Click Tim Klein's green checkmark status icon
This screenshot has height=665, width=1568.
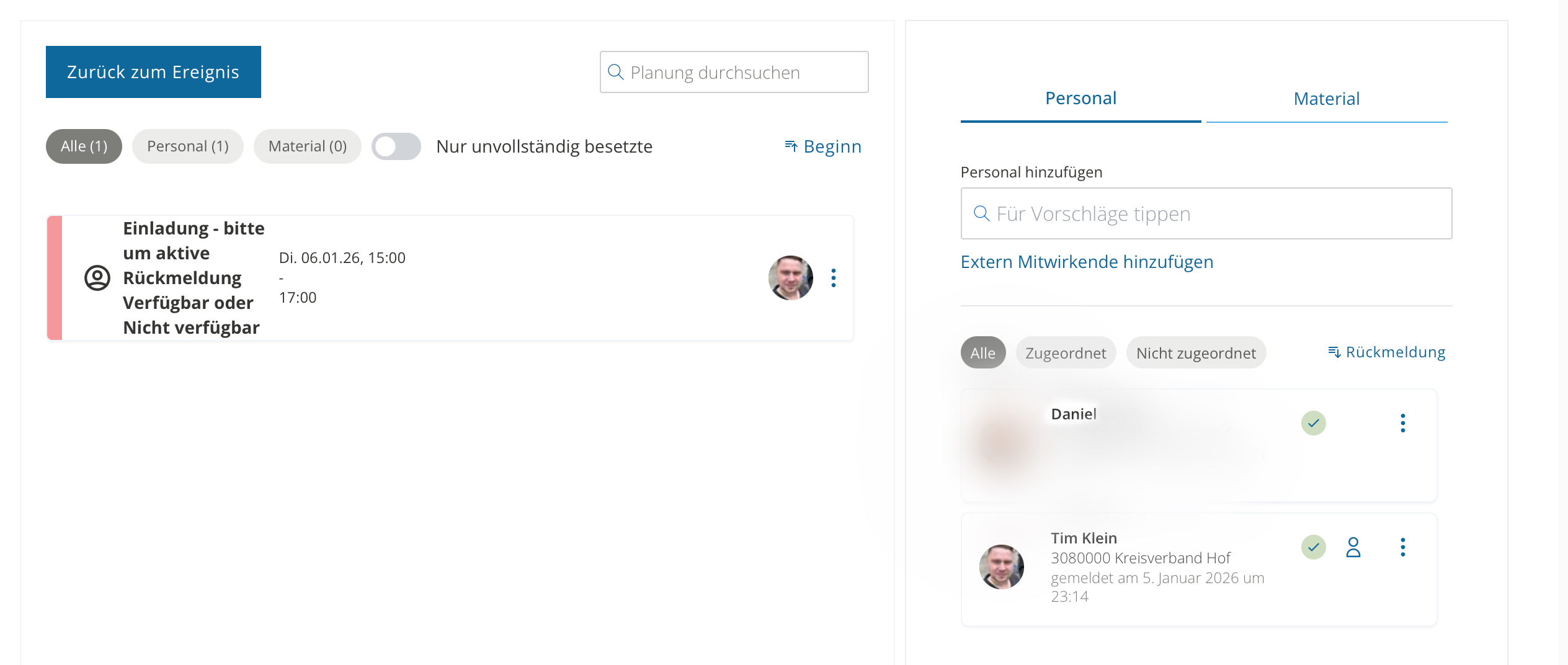click(x=1313, y=547)
